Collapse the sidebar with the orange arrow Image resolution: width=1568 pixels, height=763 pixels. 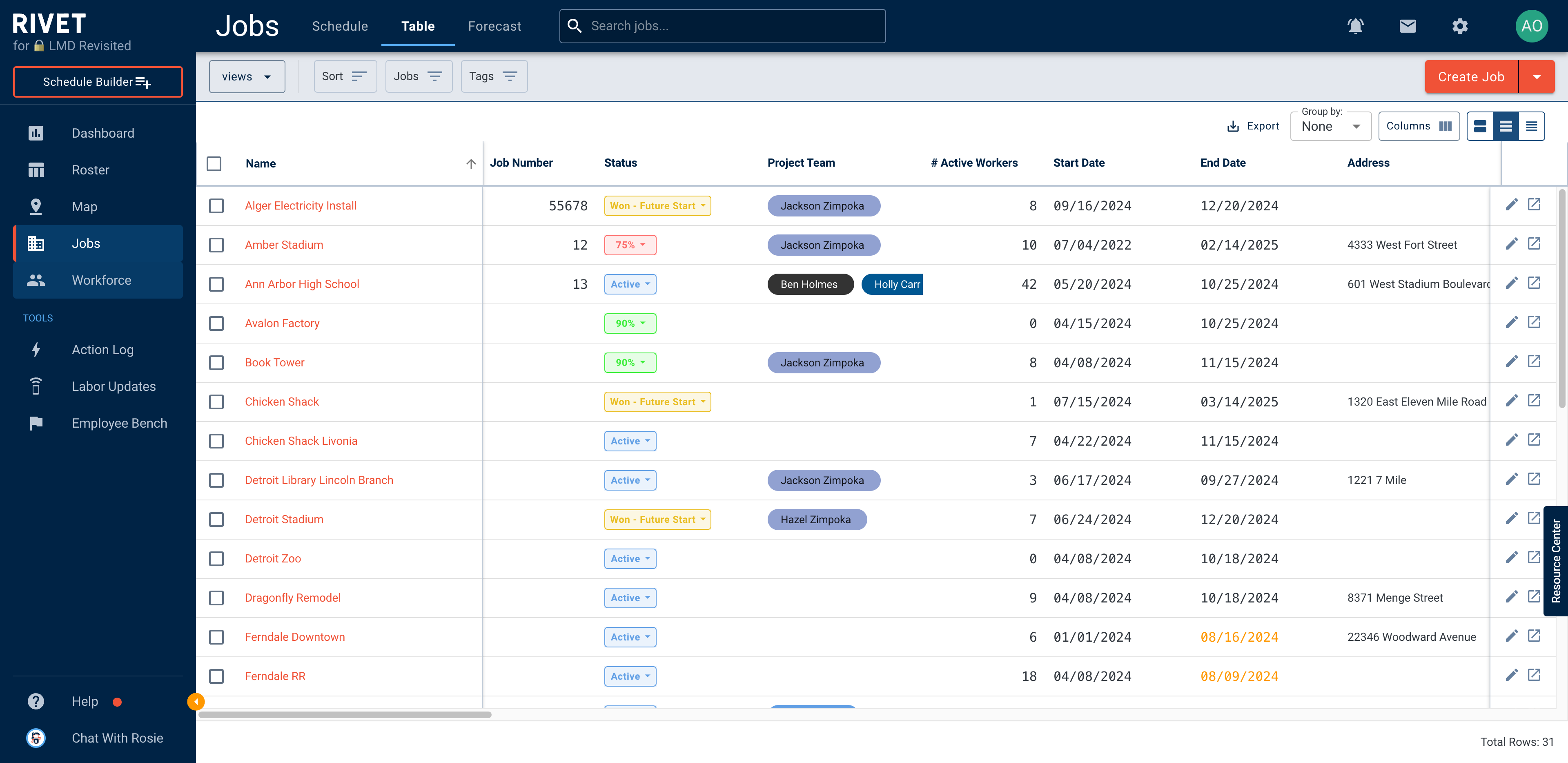point(196,701)
